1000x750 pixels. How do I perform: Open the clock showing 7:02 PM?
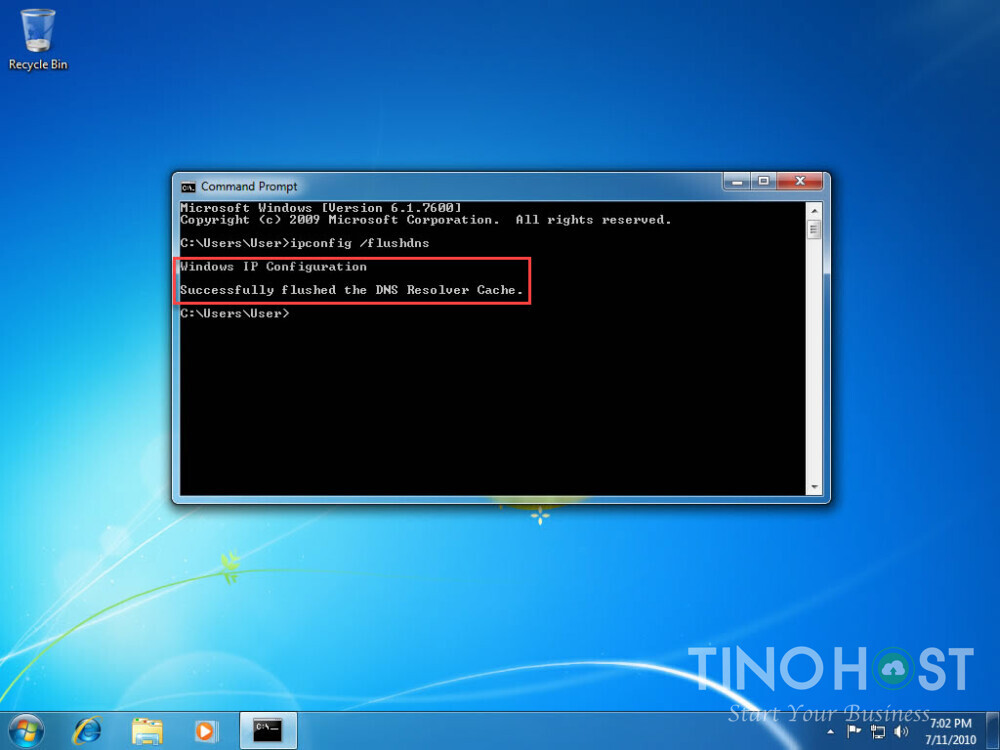(x=950, y=732)
